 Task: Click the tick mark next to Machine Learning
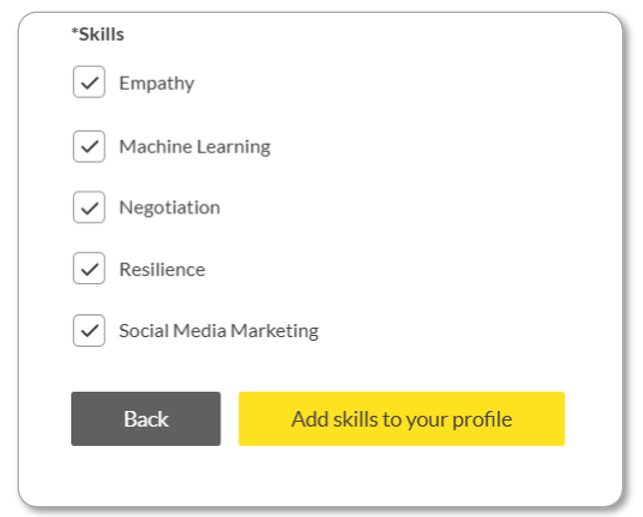point(89,146)
